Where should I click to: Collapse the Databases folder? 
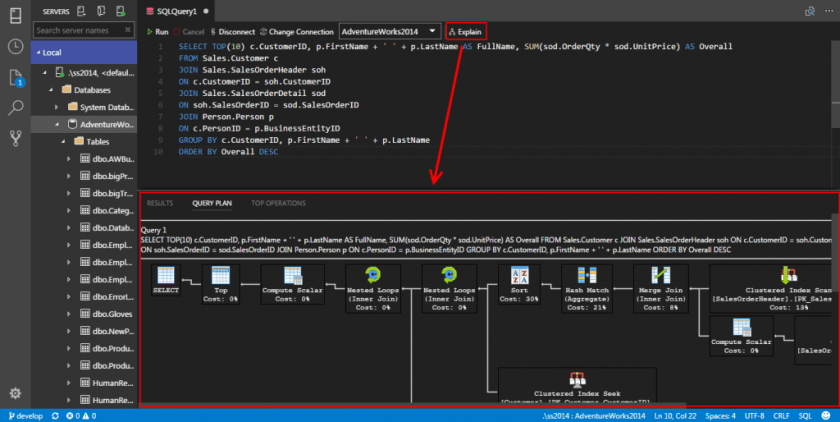point(51,90)
